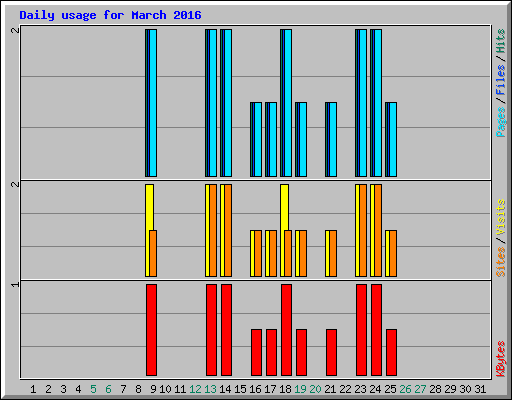
Task: Select day 8 on the x-axis
Action: 138,389
